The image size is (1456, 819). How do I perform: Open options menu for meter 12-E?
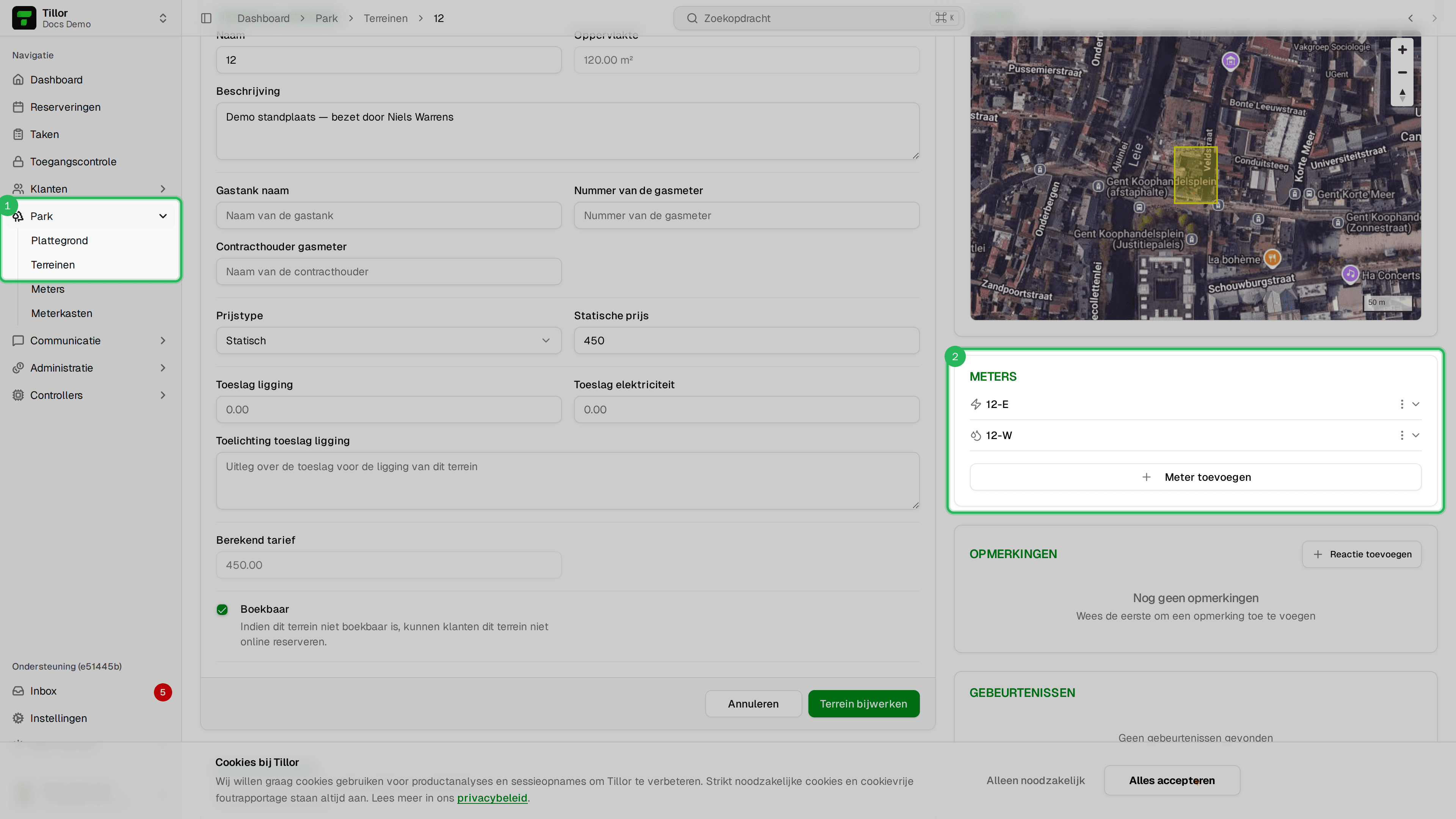pos(1401,404)
